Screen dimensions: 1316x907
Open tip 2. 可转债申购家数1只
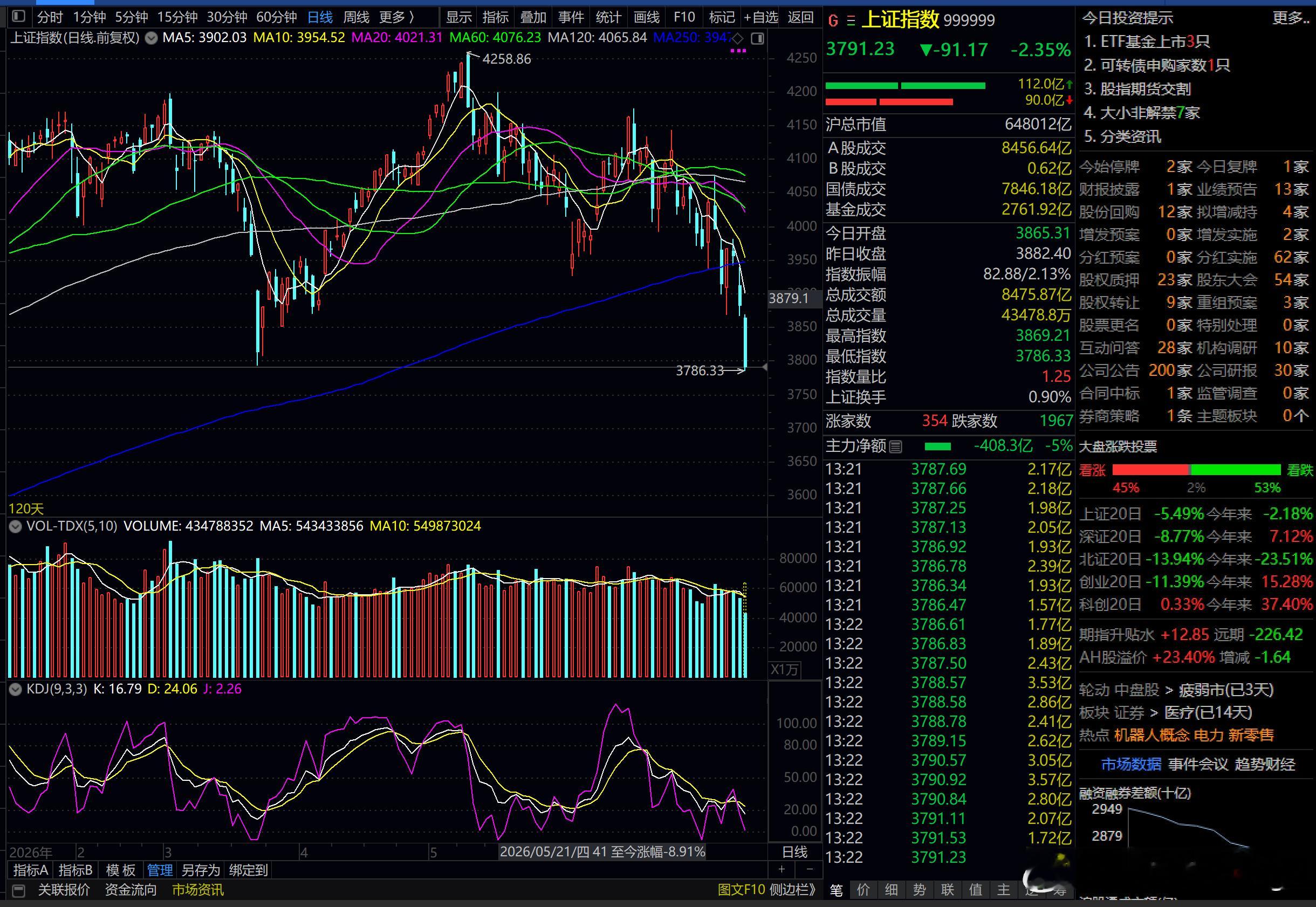point(1157,65)
